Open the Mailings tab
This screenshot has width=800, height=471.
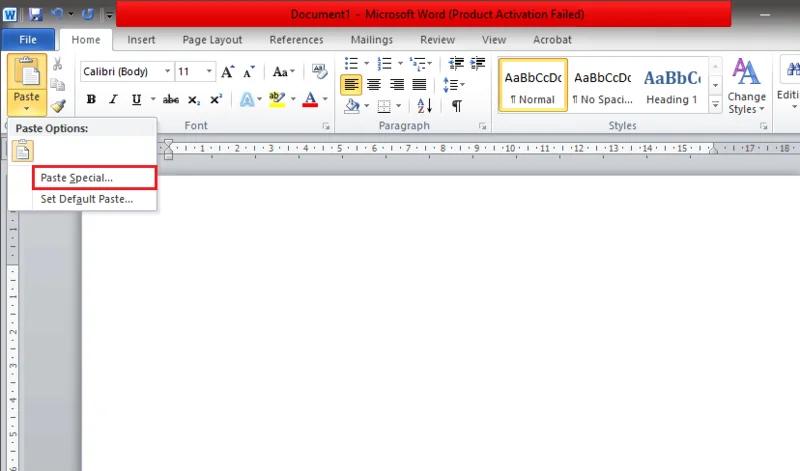click(x=372, y=40)
